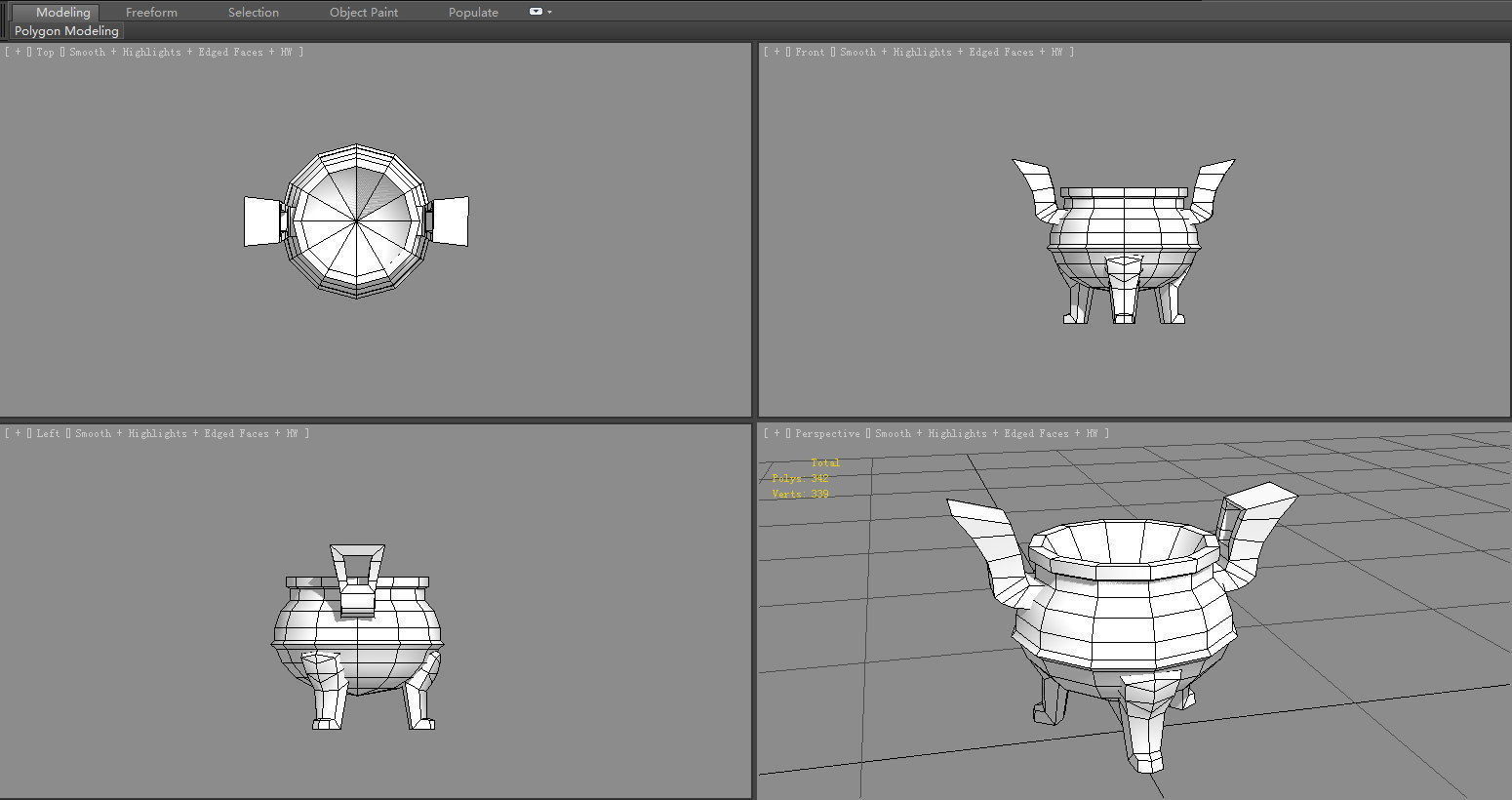This screenshot has height=800, width=1512.
Task: Switch to the Freeform ribbon tab
Action: pos(151,13)
